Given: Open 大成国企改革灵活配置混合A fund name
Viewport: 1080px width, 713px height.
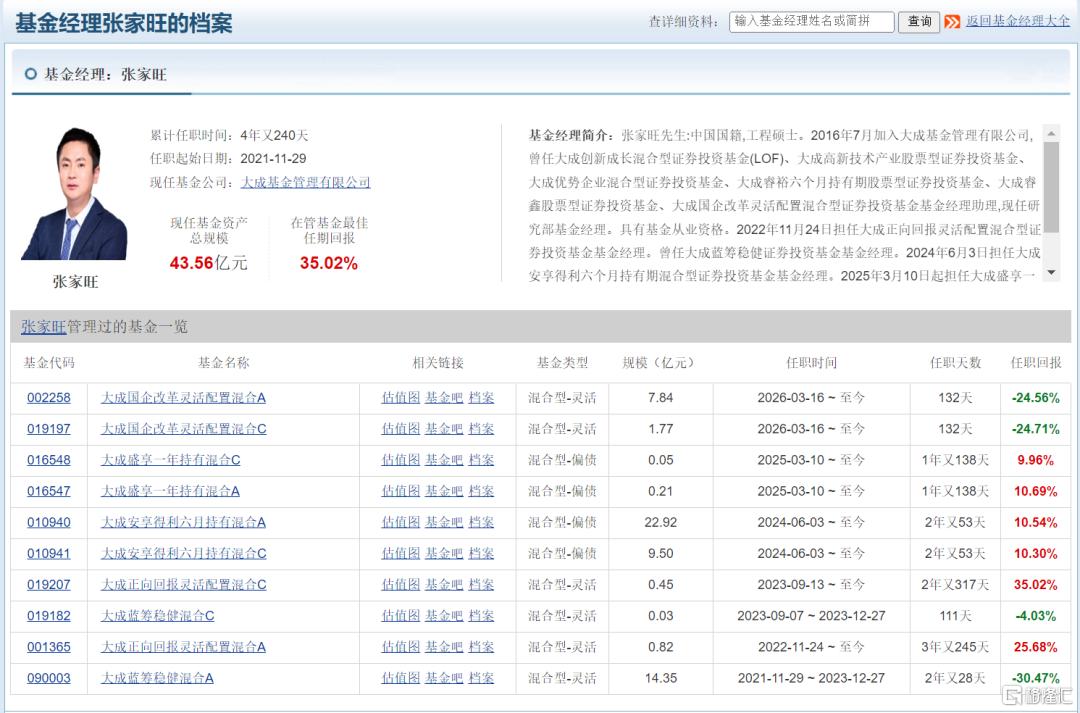Looking at the screenshot, I should [183, 398].
